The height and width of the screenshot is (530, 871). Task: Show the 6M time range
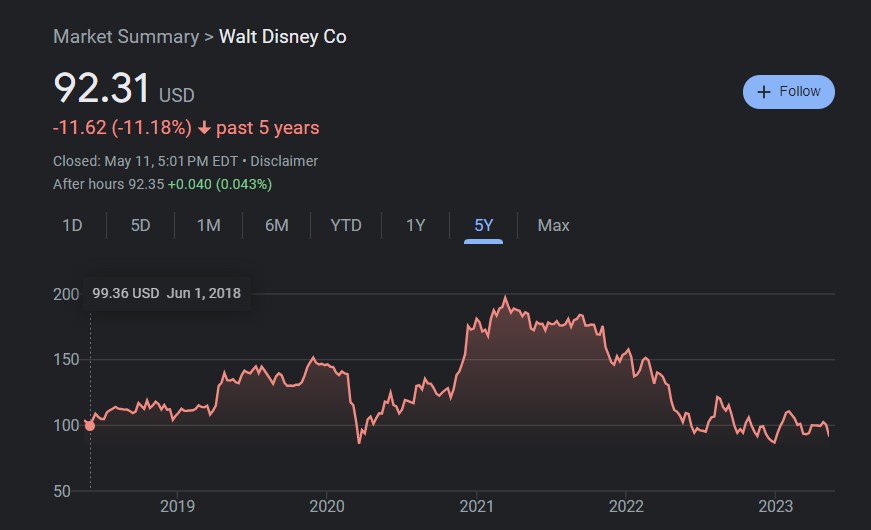pos(276,225)
